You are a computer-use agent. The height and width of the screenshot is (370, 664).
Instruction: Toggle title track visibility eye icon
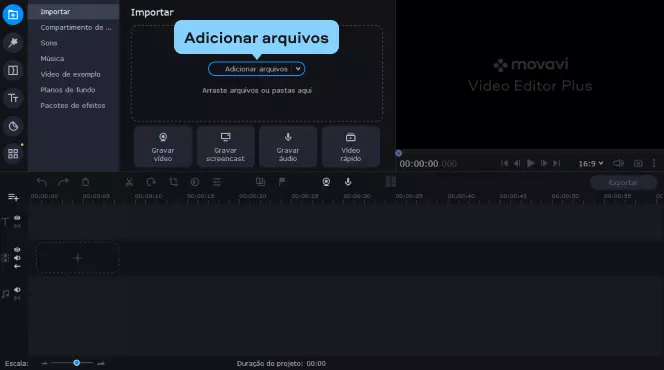click(17, 218)
